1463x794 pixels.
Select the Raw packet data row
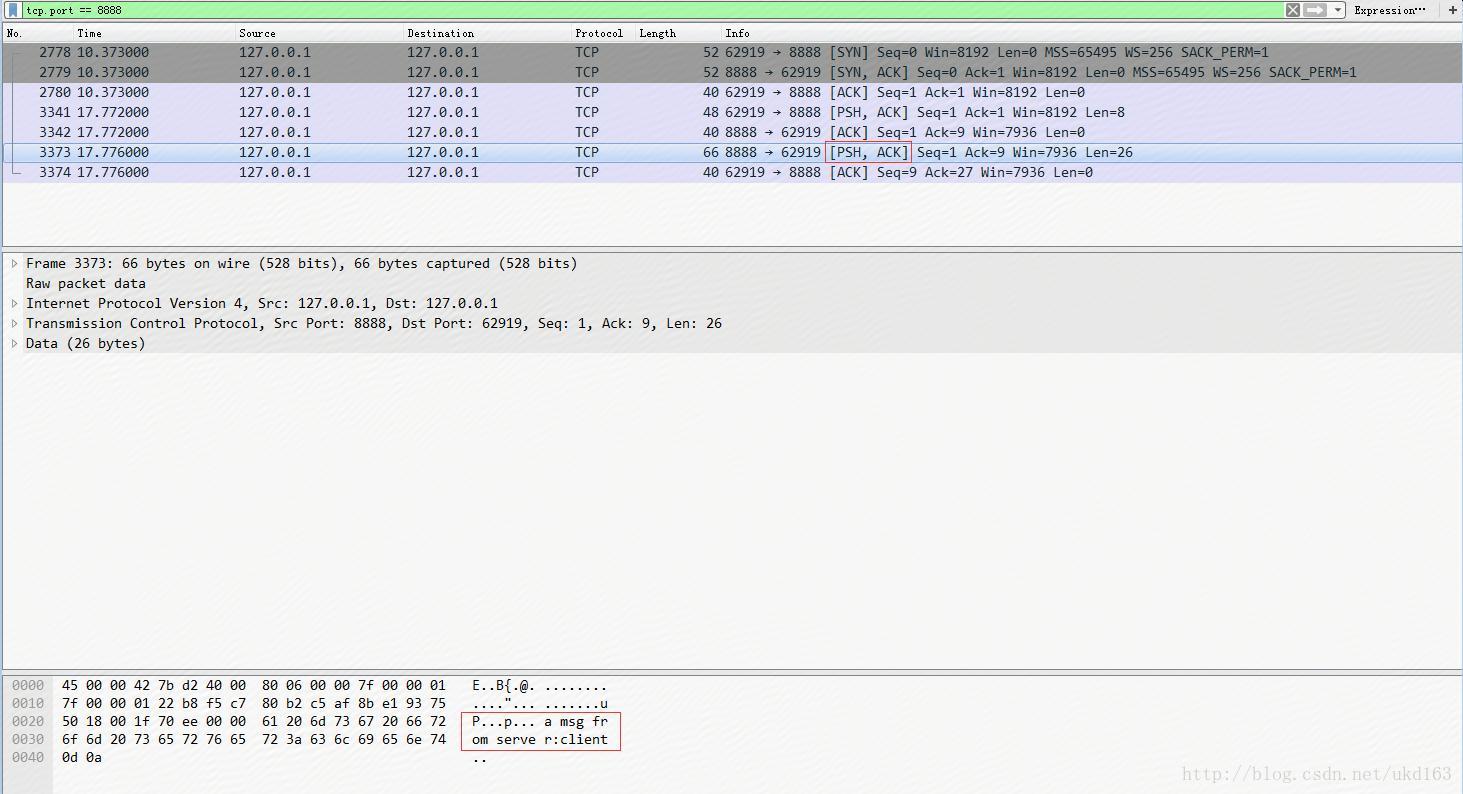click(732, 284)
